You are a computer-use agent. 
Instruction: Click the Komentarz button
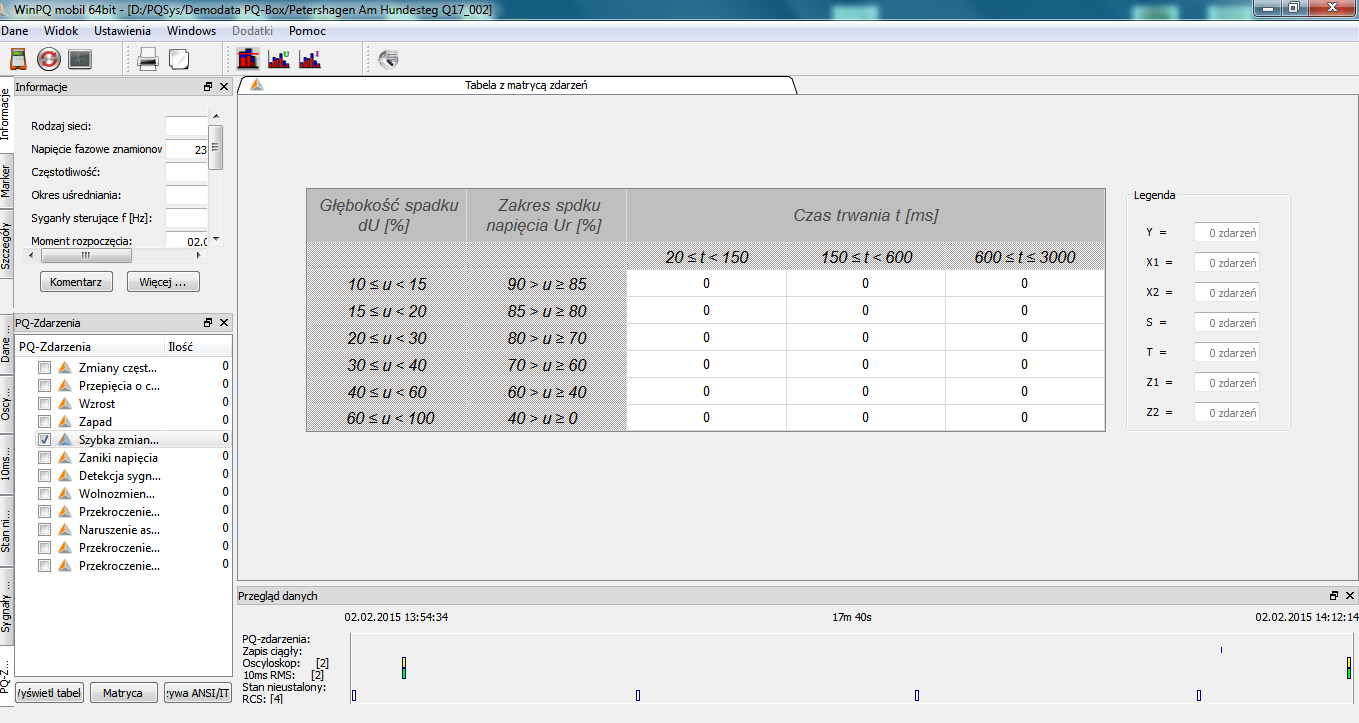coord(76,282)
